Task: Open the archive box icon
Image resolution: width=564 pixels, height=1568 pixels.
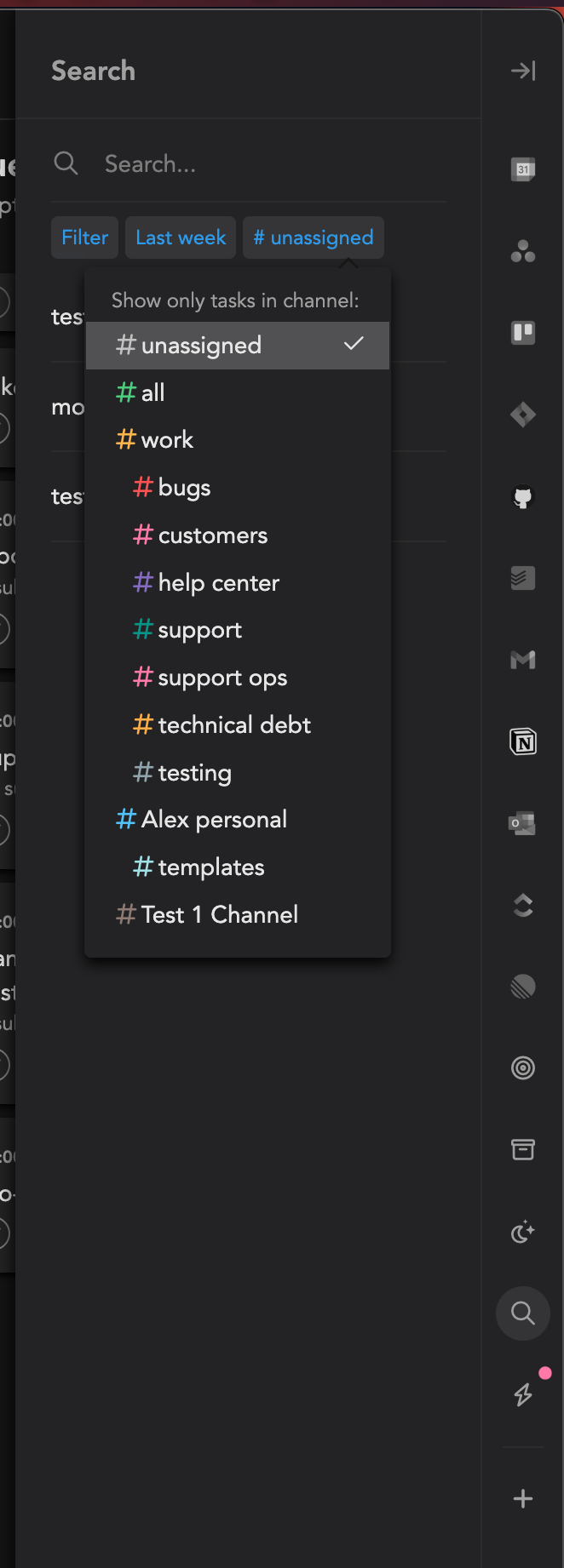Action: tap(523, 1149)
